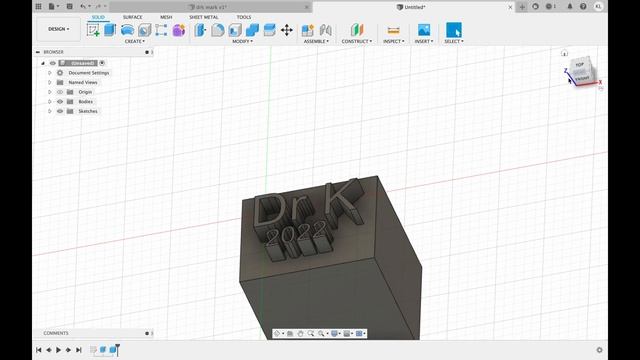Switch to the Sheet Metal tab
Image resolution: width=640 pixels, height=360 pixels.
tap(204, 17)
